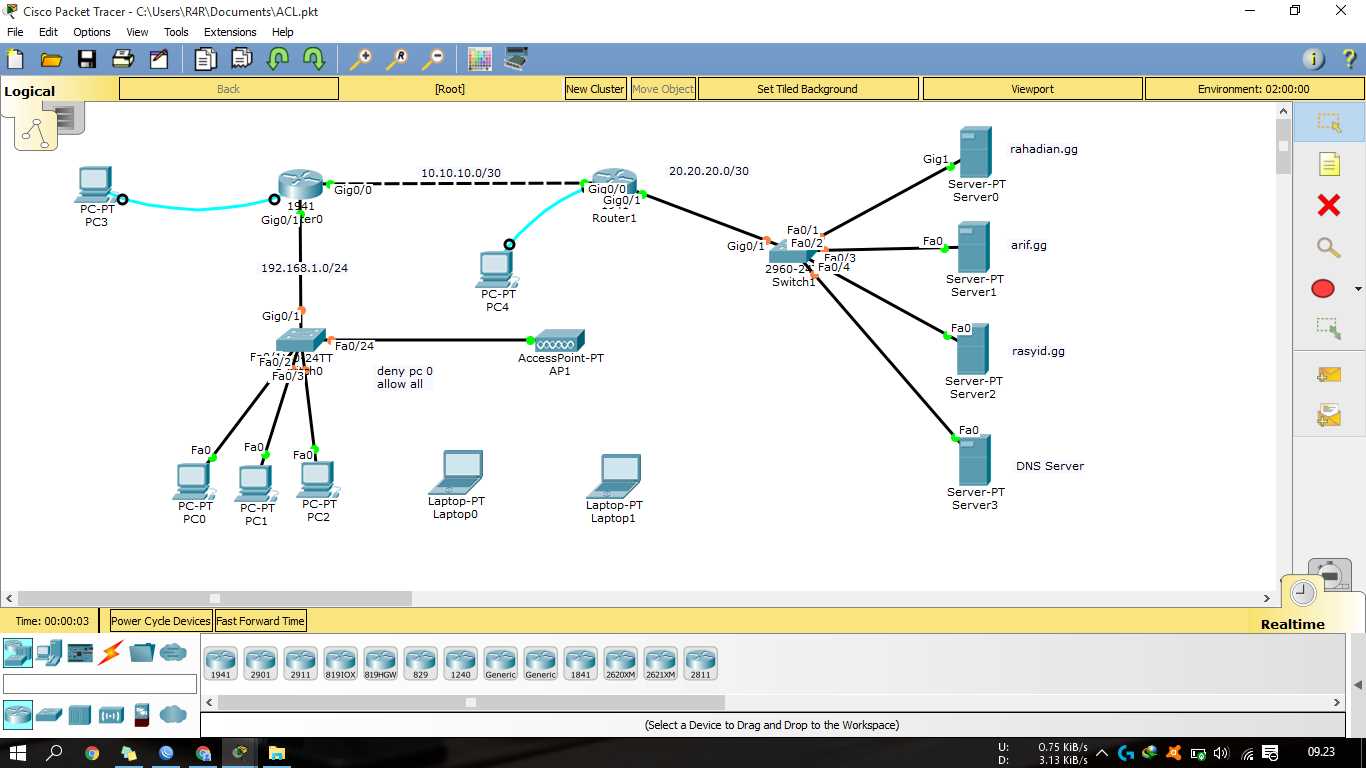Open the drawing palette icon
Viewport: 1366px width, 768px height.
tap(480, 59)
